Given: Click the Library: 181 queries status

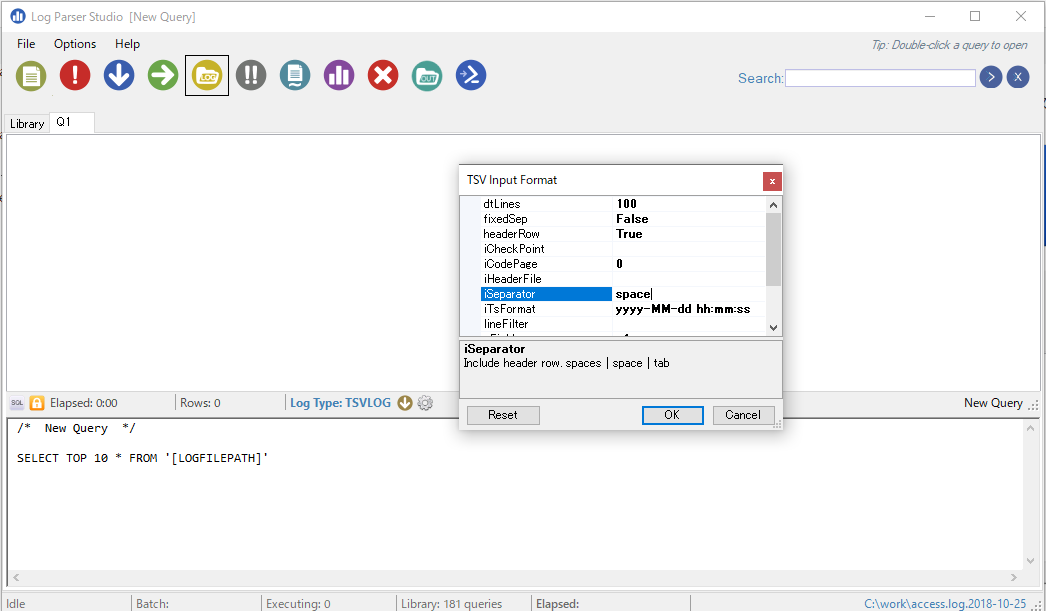Looking at the screenshot, I should coord(452,604).
